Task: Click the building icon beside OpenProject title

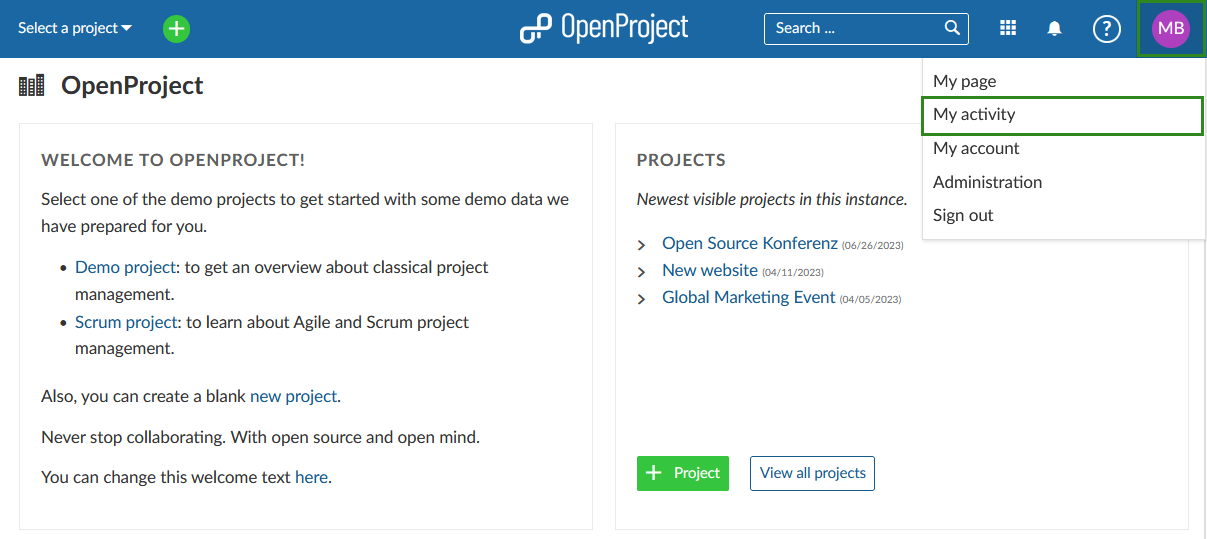Action: [x=32, y=86]
